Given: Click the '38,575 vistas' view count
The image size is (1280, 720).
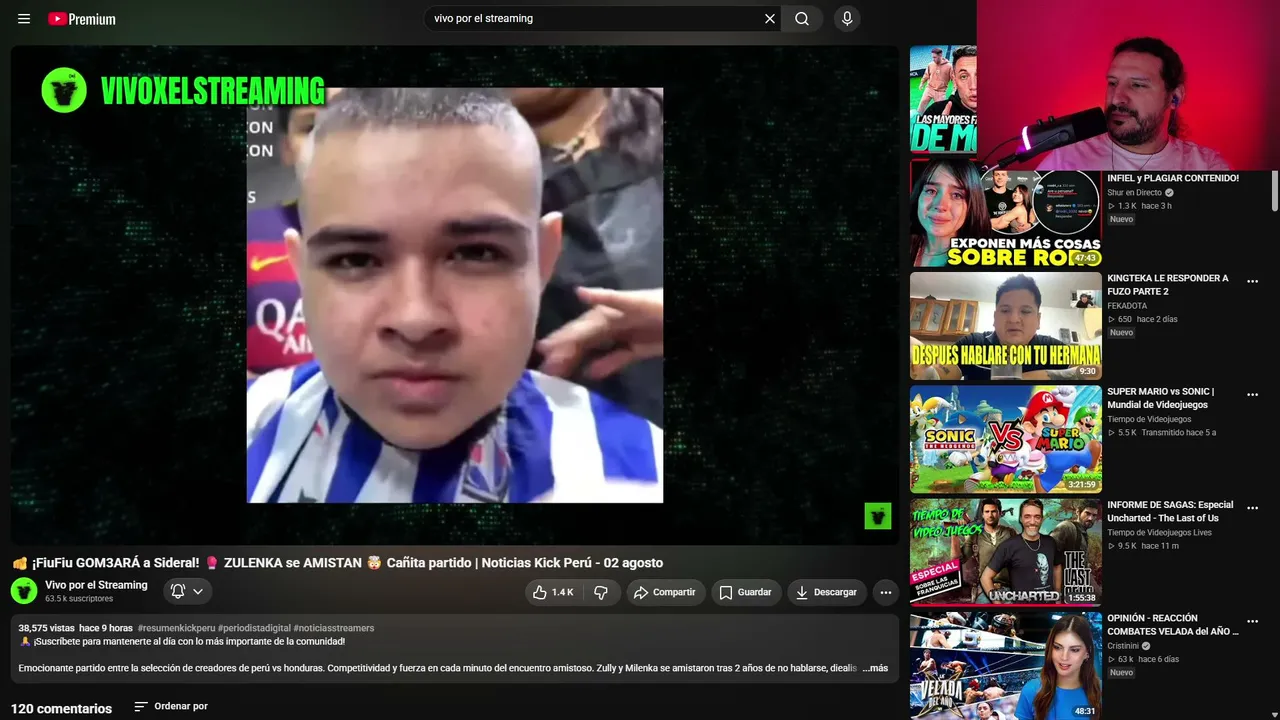Looking at the screenshot, I should pyautogui.click(x=47, y=628).
